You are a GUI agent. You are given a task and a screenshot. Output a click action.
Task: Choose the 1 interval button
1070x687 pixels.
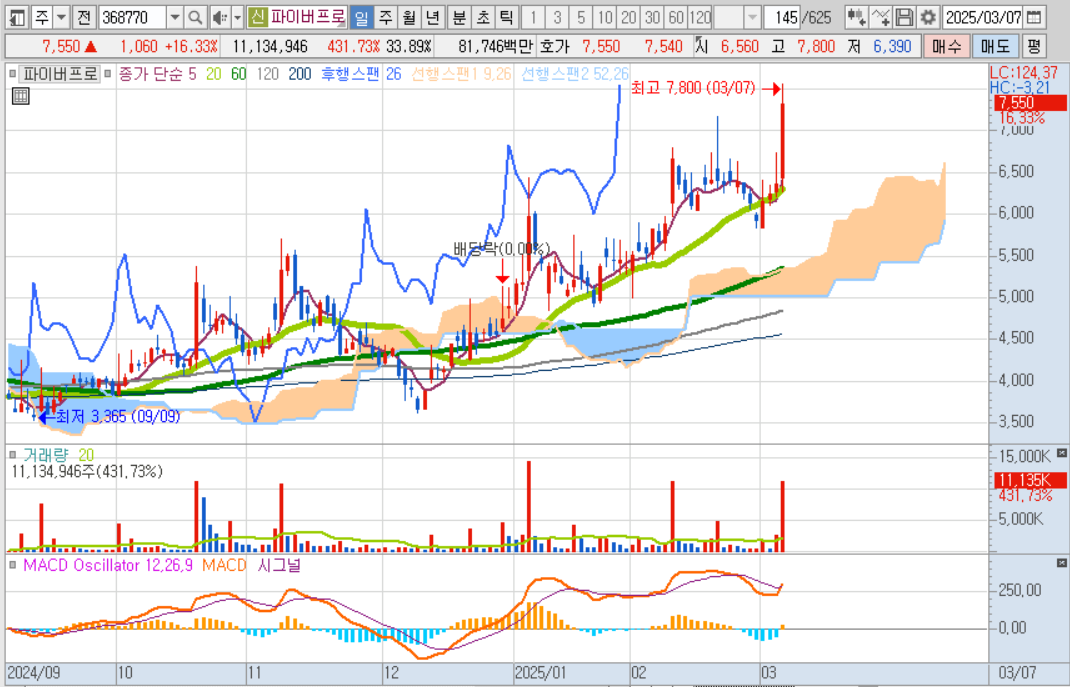pyautogui.click(x=533, y=17)
